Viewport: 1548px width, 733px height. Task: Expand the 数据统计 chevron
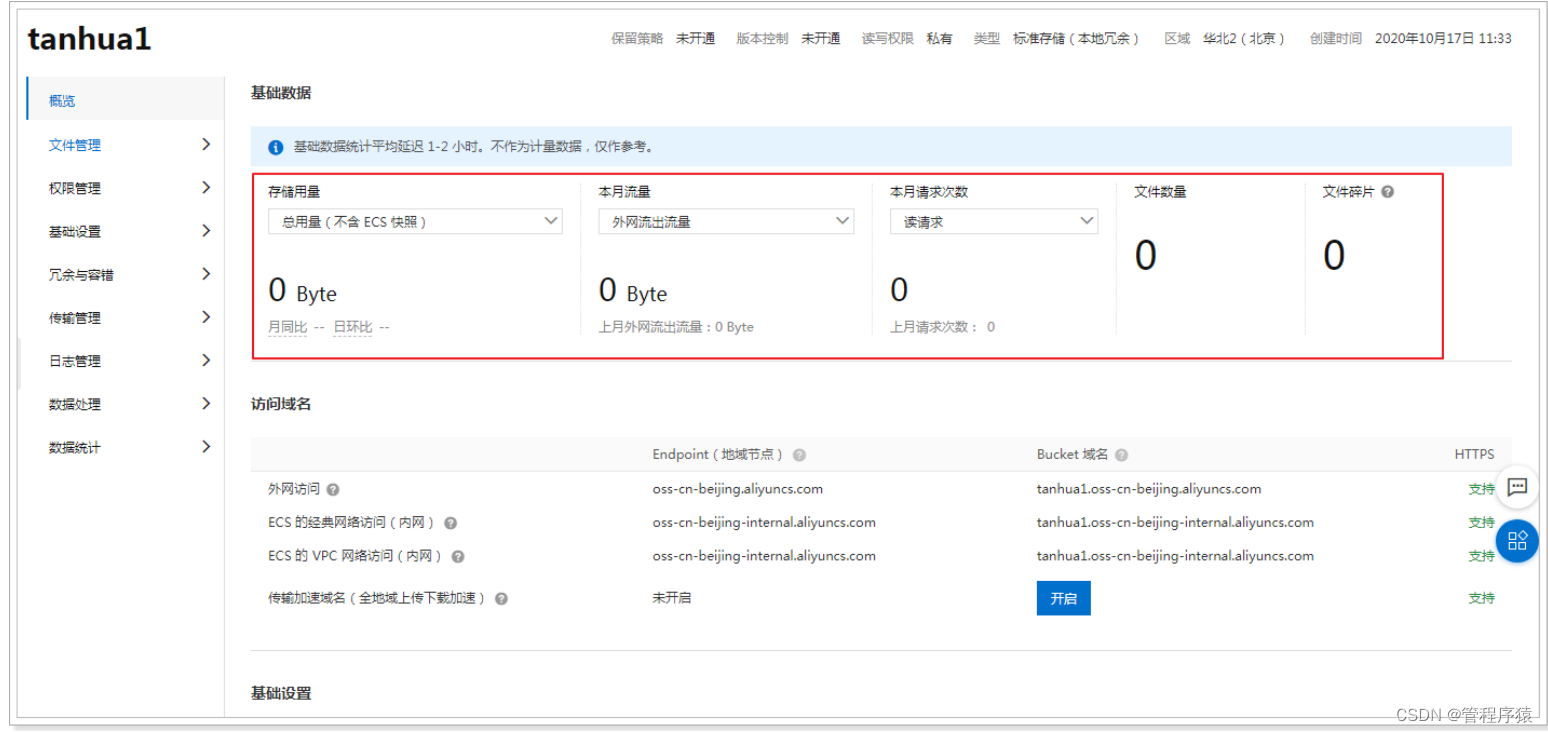[206, 446]
